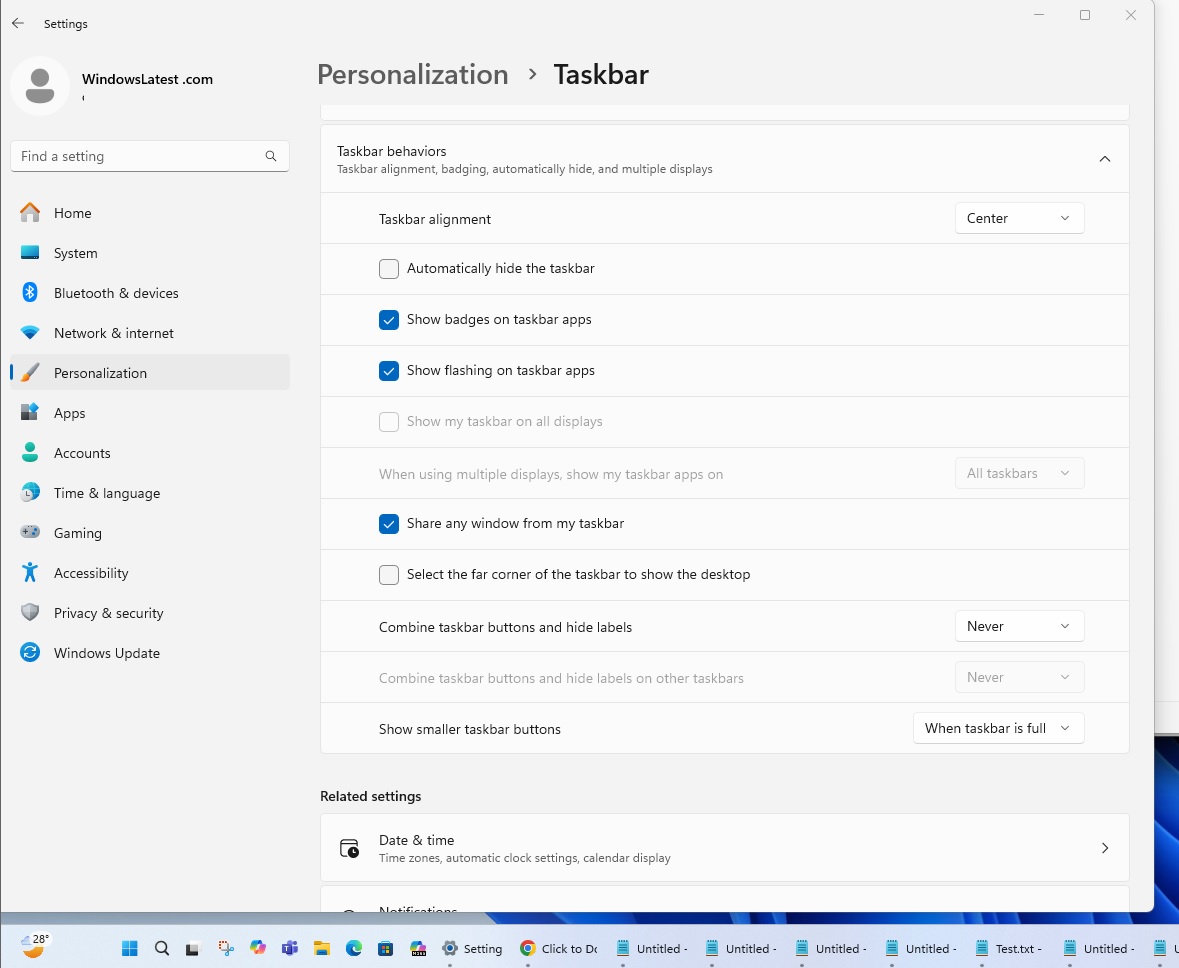The width and height of the screenshot is (1179, 968).
Task: Open the Date & time related settings
Action: (x=725, y=847)
